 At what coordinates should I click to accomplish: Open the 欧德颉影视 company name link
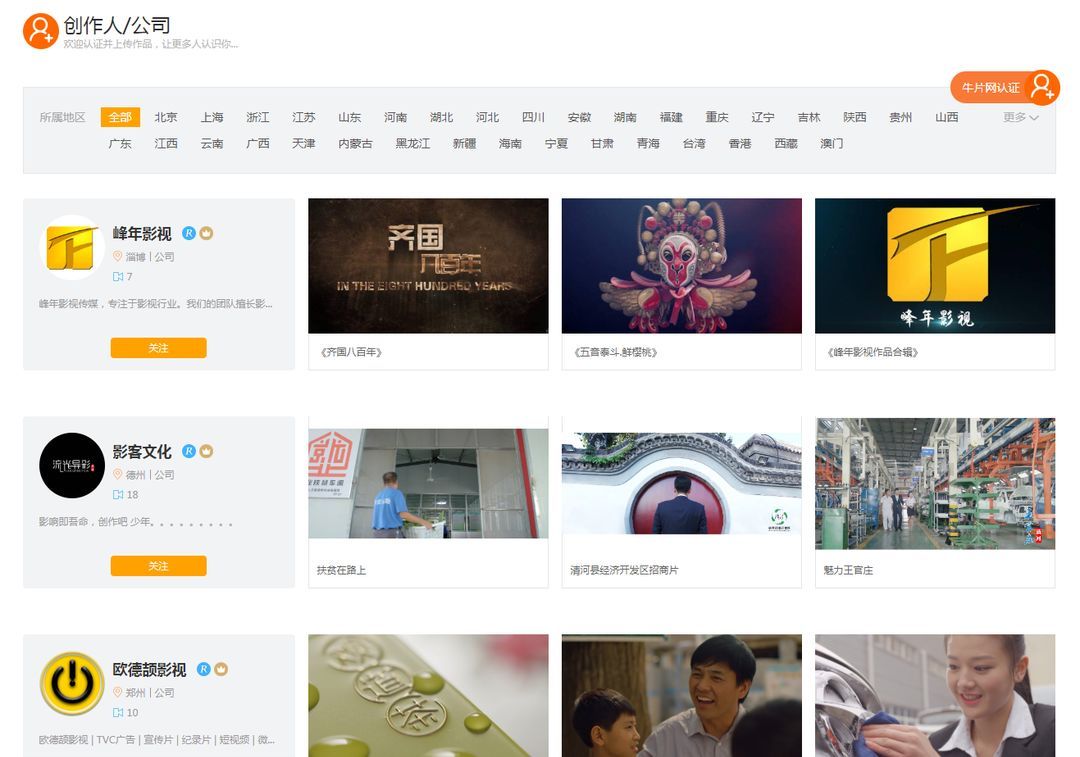coord(149,670)
